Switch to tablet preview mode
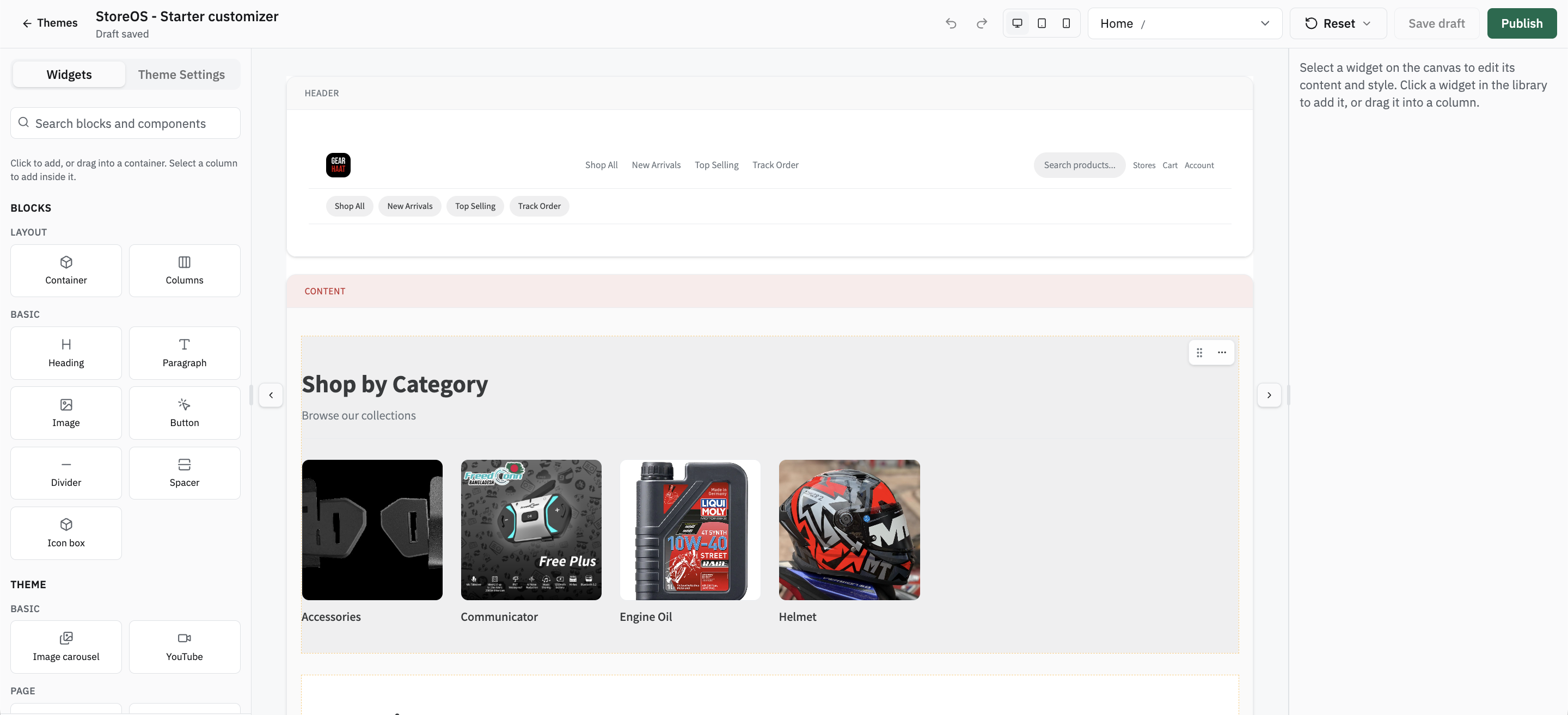 pyautogui.click(x=1042, y=23)
